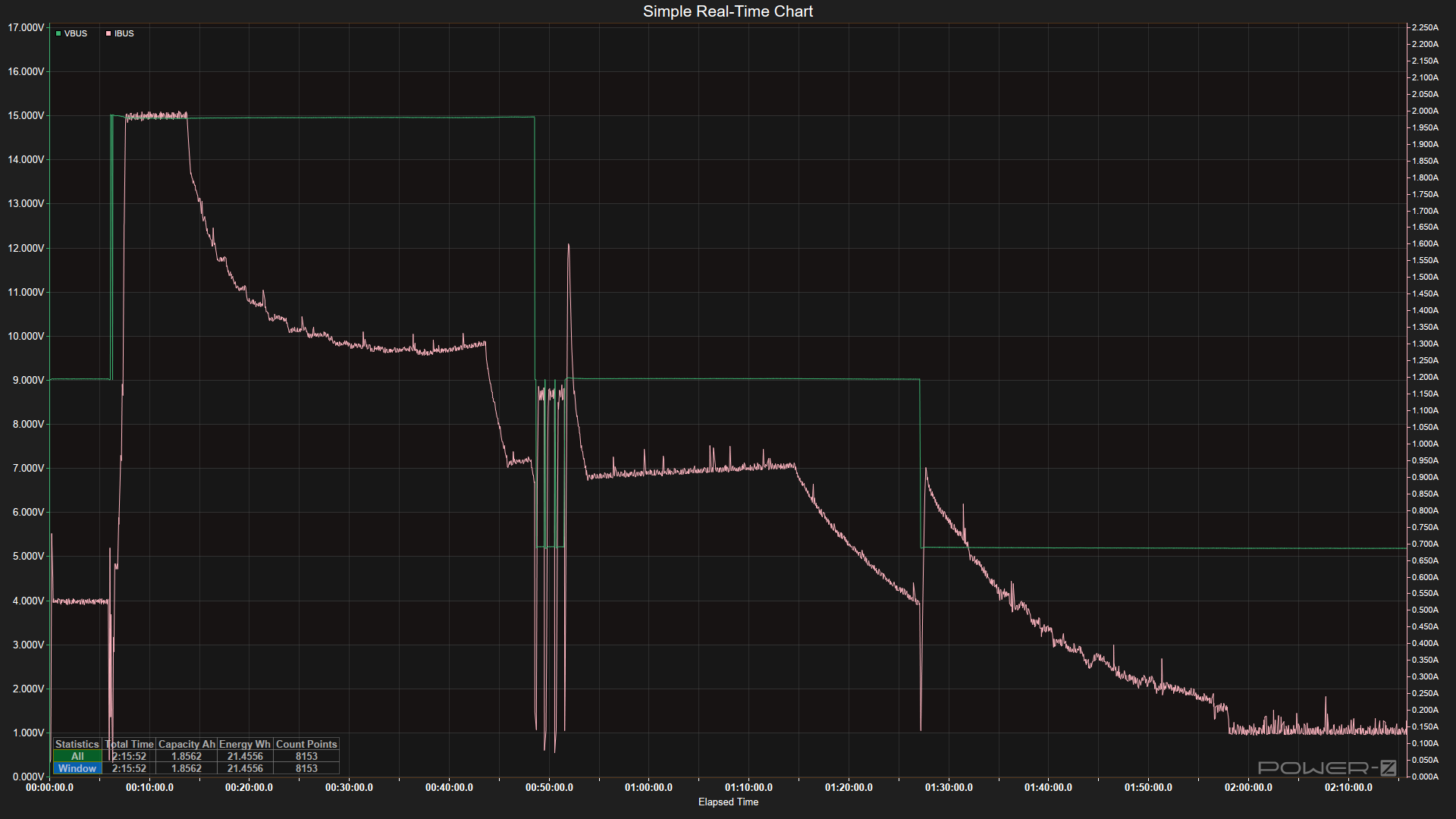Click the 17.000V voltage axis label
The height and width of the screenshot is (819, 1456).
tap(26, 27)
